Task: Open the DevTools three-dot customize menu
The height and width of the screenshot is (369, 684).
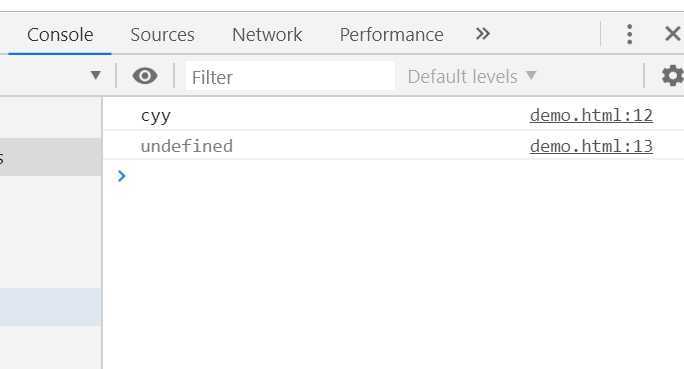Action: coord(629,34)
